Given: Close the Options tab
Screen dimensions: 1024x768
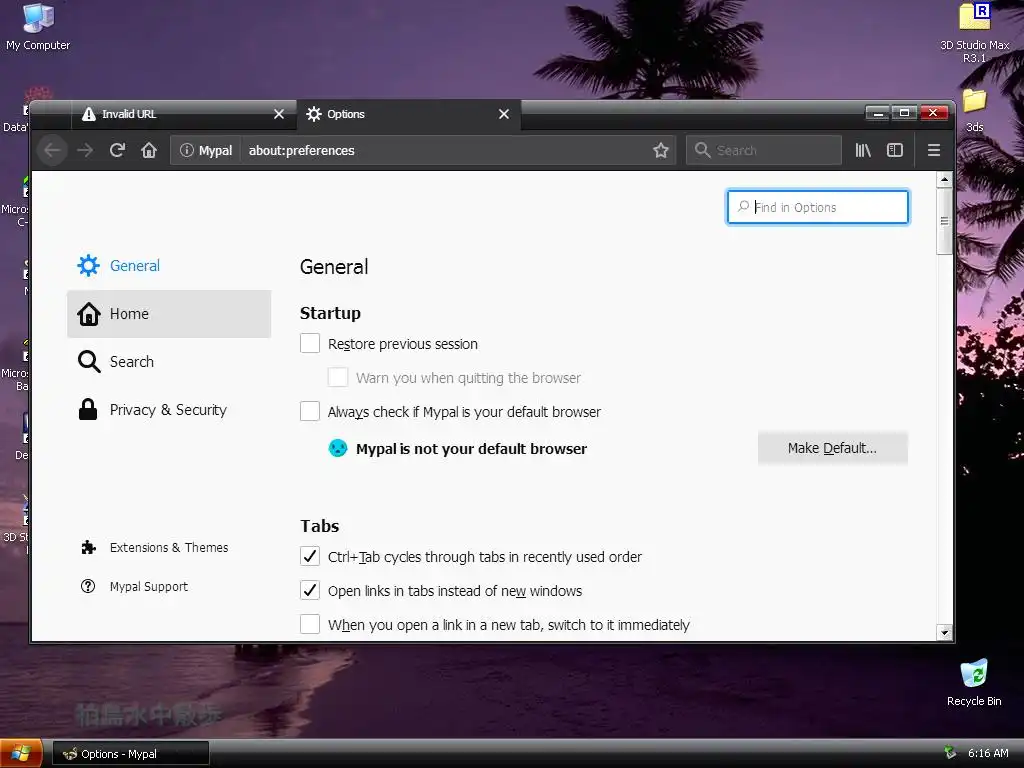Looking at the screenshot, I should point(504,114).
